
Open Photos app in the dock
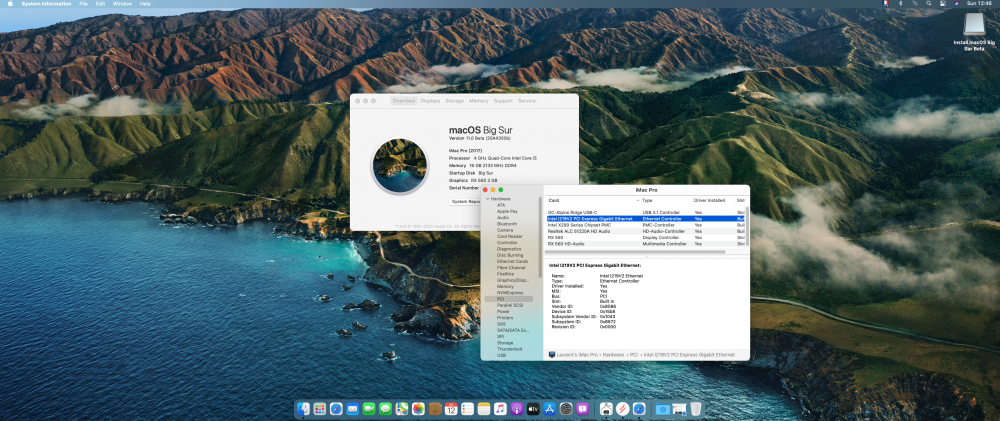(x=418, y=409)
